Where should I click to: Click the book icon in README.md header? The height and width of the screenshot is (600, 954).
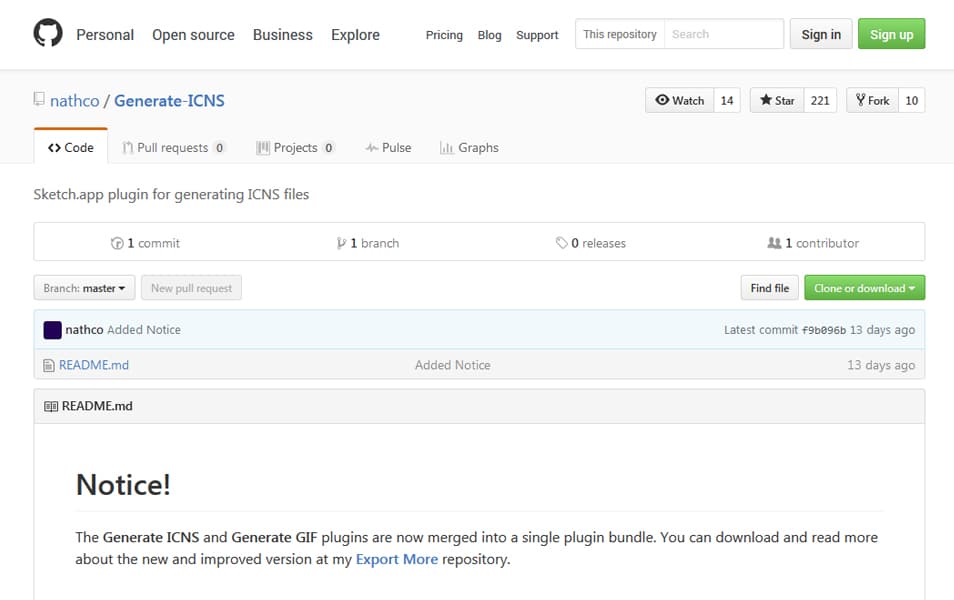51,406
